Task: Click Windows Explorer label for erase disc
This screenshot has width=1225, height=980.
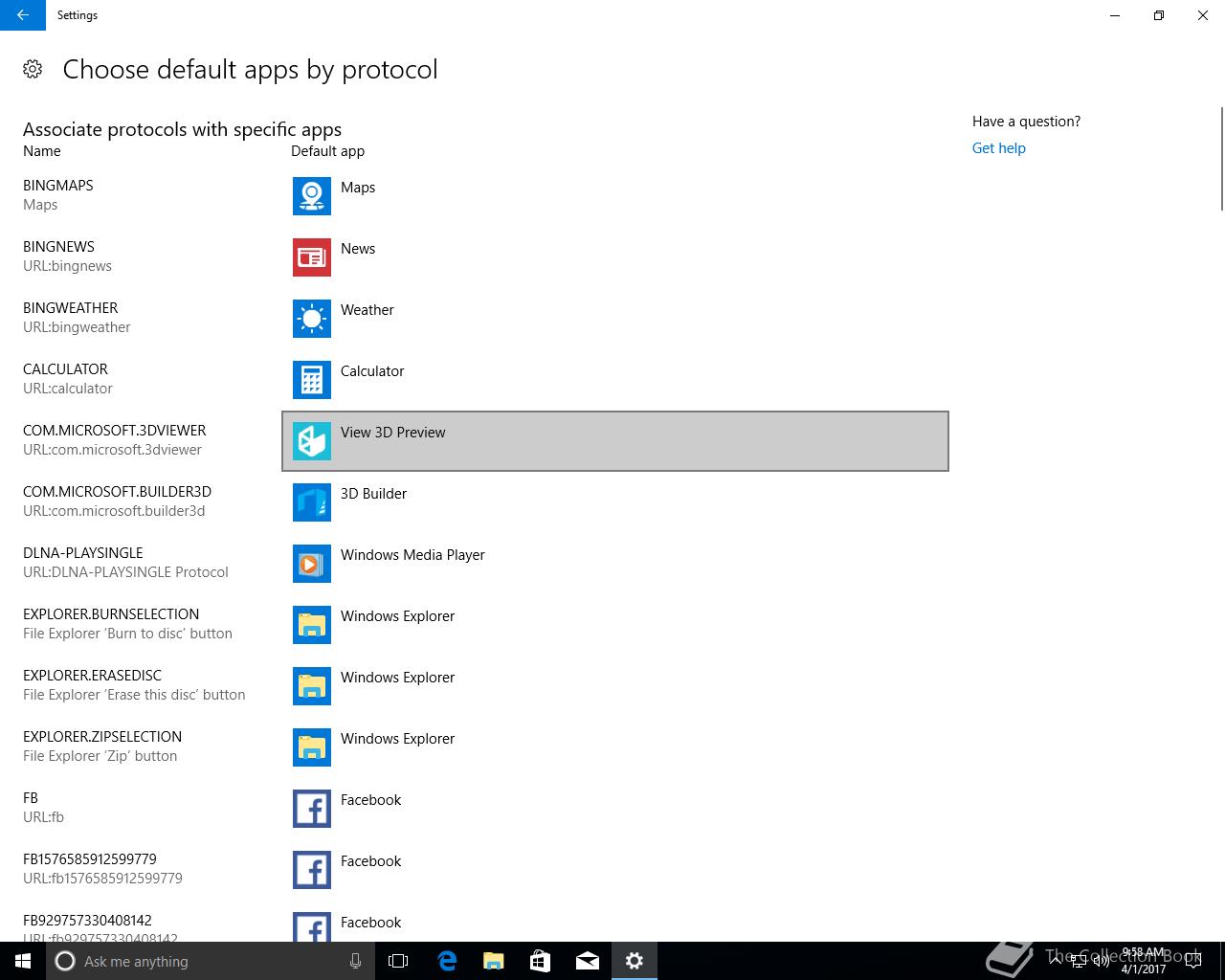Action: pos(397,678)
